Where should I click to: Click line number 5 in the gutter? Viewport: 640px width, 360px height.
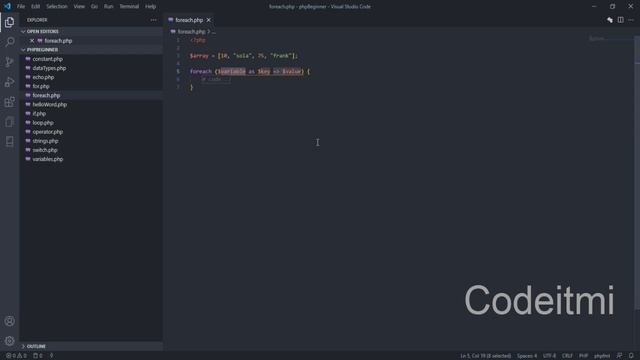point(178,71)
